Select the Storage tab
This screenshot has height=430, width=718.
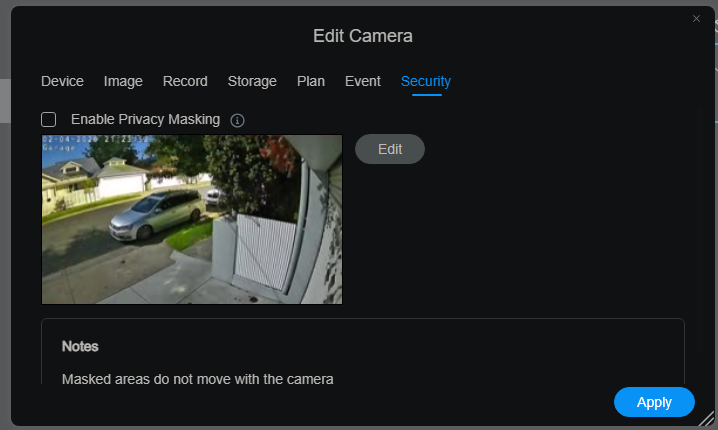pyautogui.click(x=252, y=82)
